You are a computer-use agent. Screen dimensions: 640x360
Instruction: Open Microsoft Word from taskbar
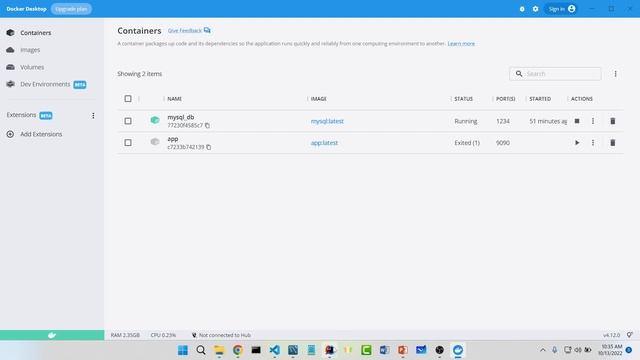pos(384,350)
